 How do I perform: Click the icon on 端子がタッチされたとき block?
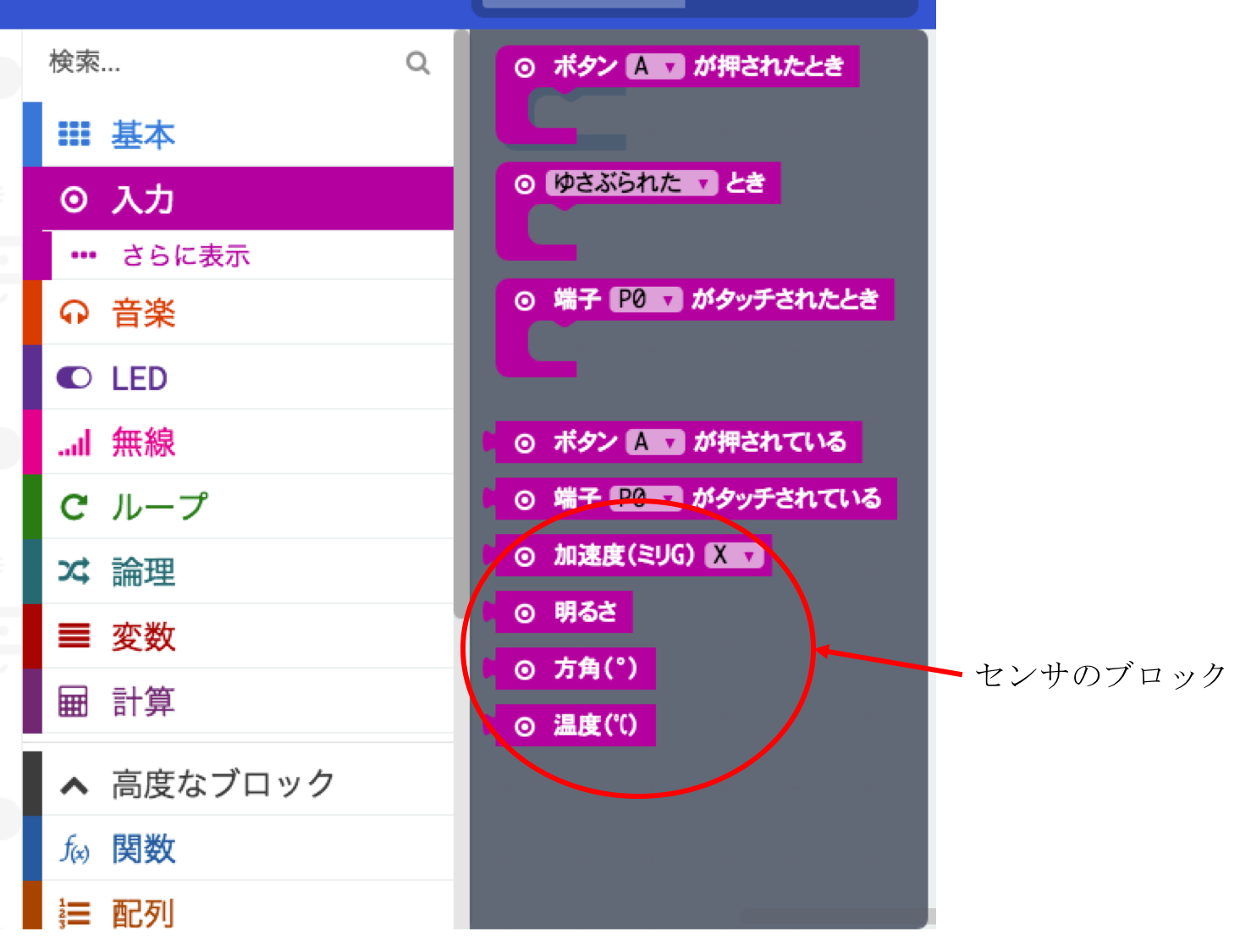click(525, 301)
